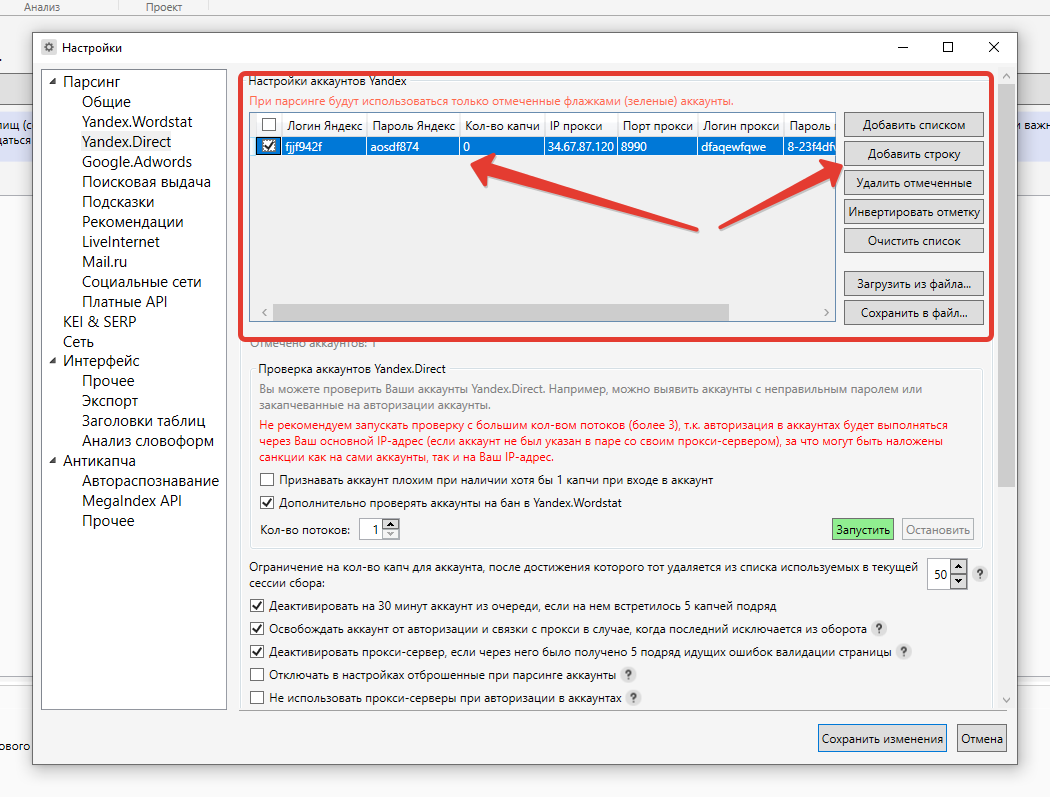Collapse the Антикапча tree node

click(53, 461)
